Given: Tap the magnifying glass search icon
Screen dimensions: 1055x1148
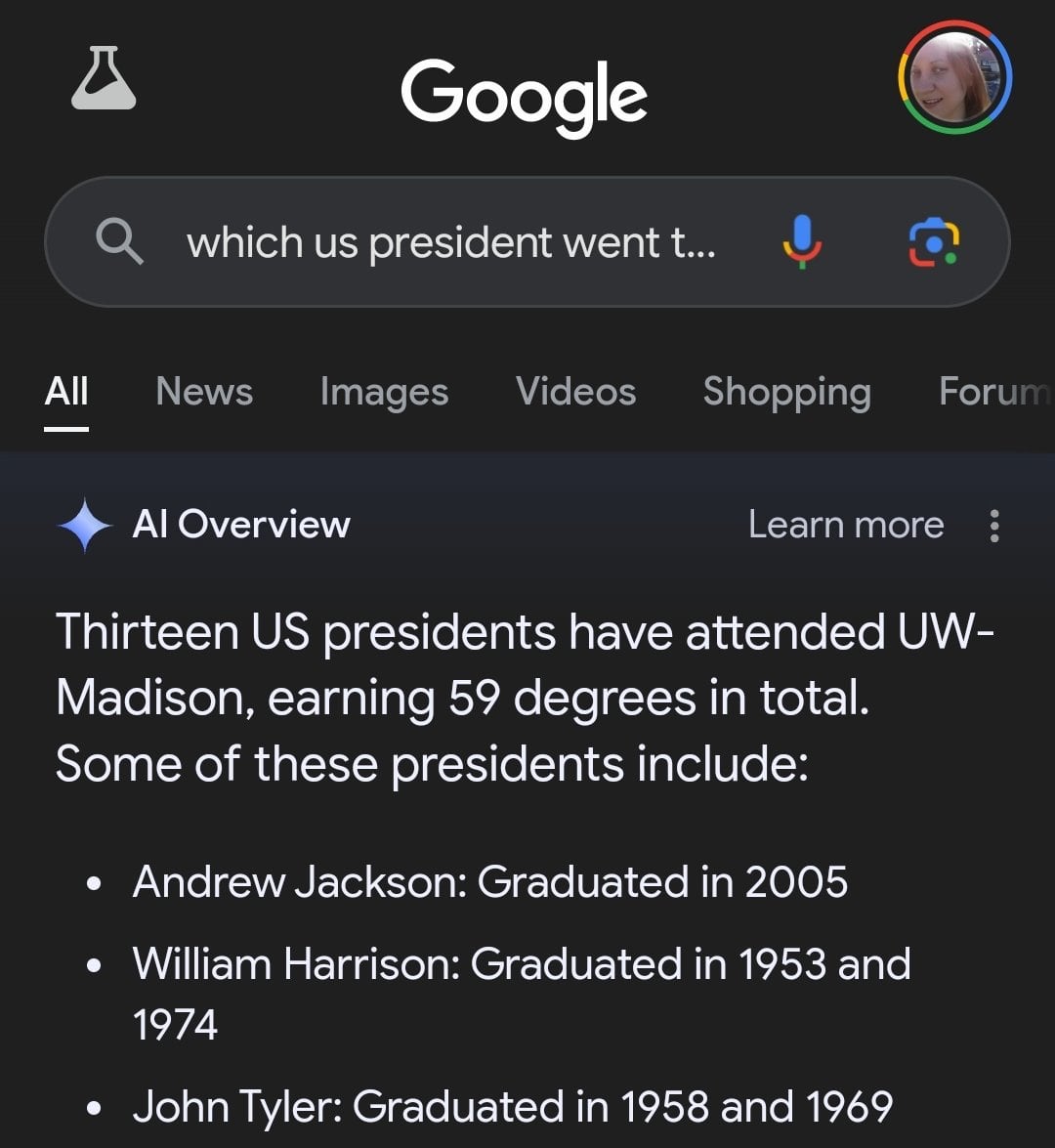Looking at the screenshot, I should point(119,241).
